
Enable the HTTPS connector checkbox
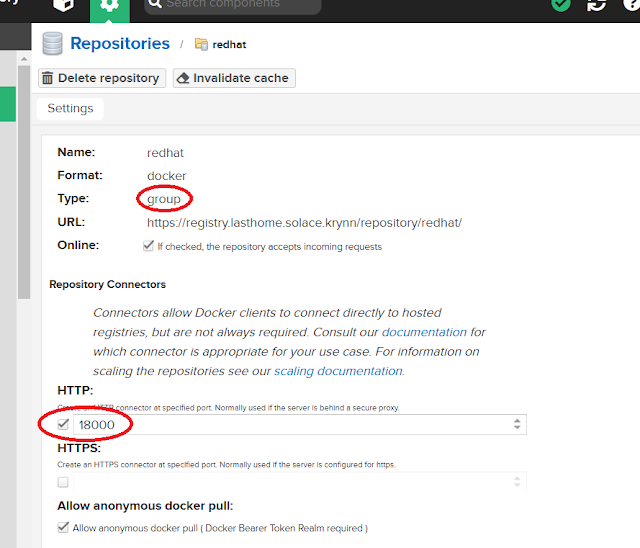(64, 482)
